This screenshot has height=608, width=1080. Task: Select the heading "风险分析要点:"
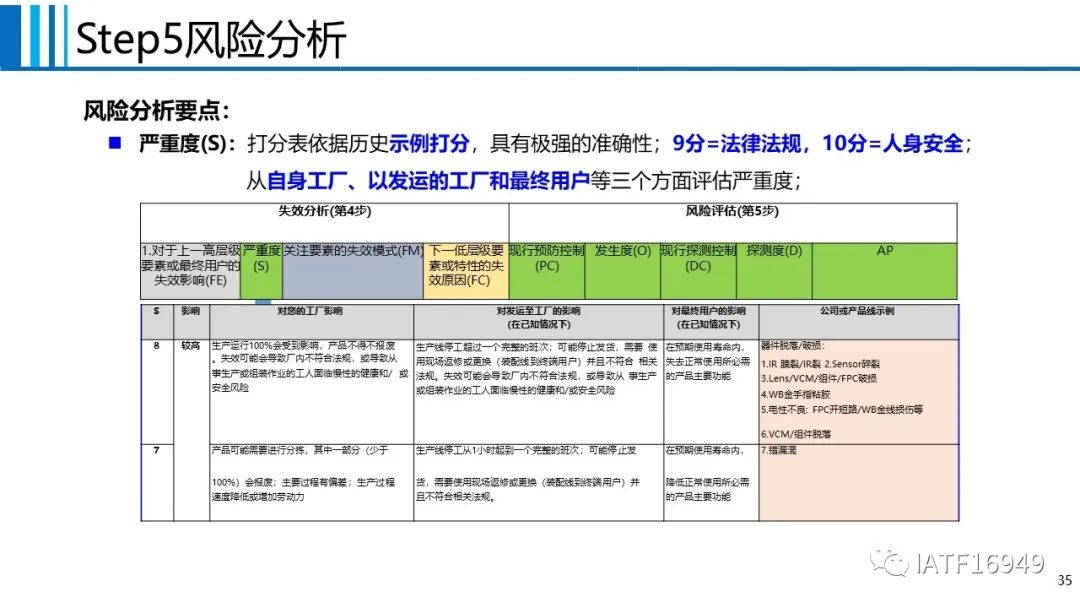tap(156, 110)
